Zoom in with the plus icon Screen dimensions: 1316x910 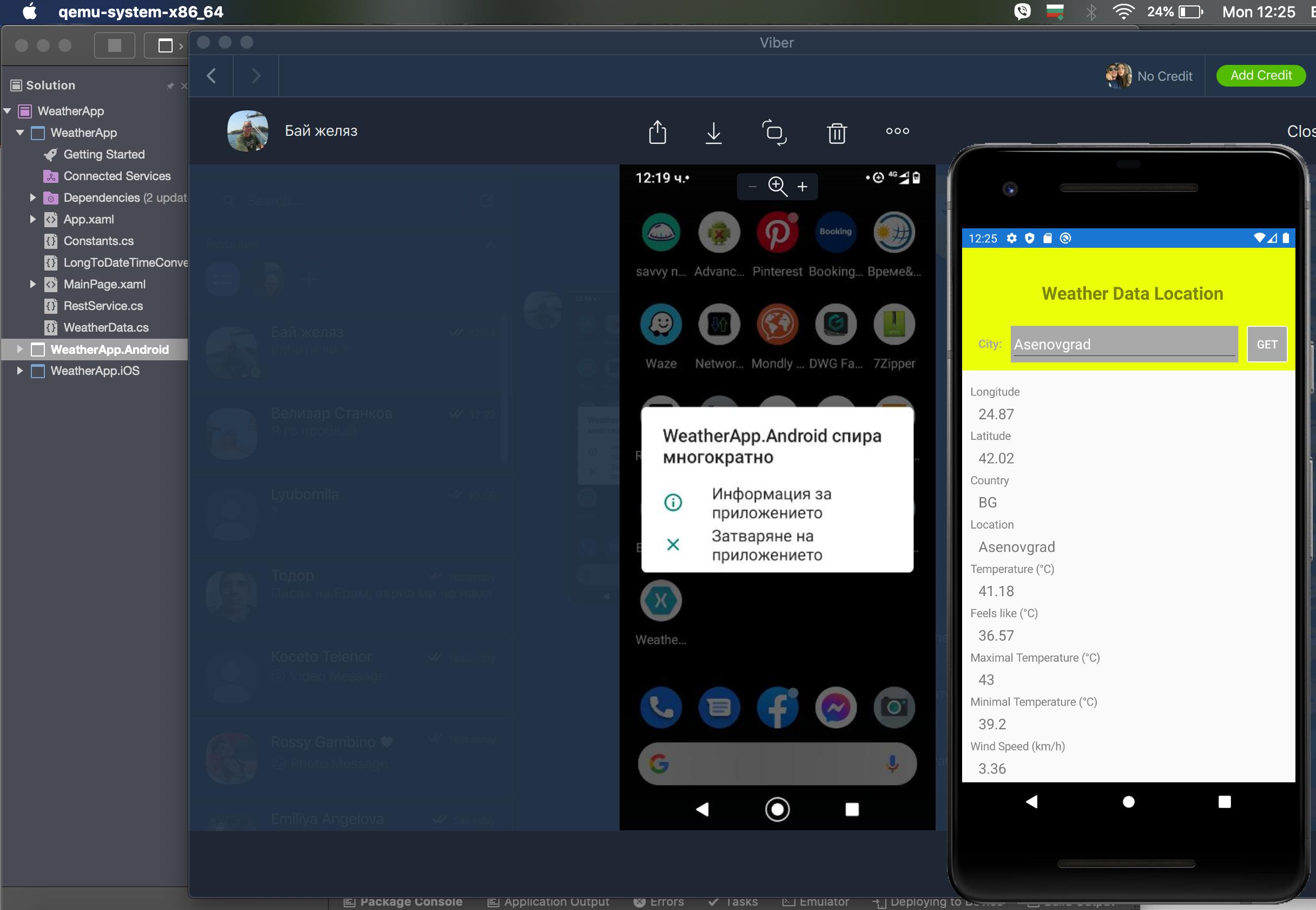point(802,187)
